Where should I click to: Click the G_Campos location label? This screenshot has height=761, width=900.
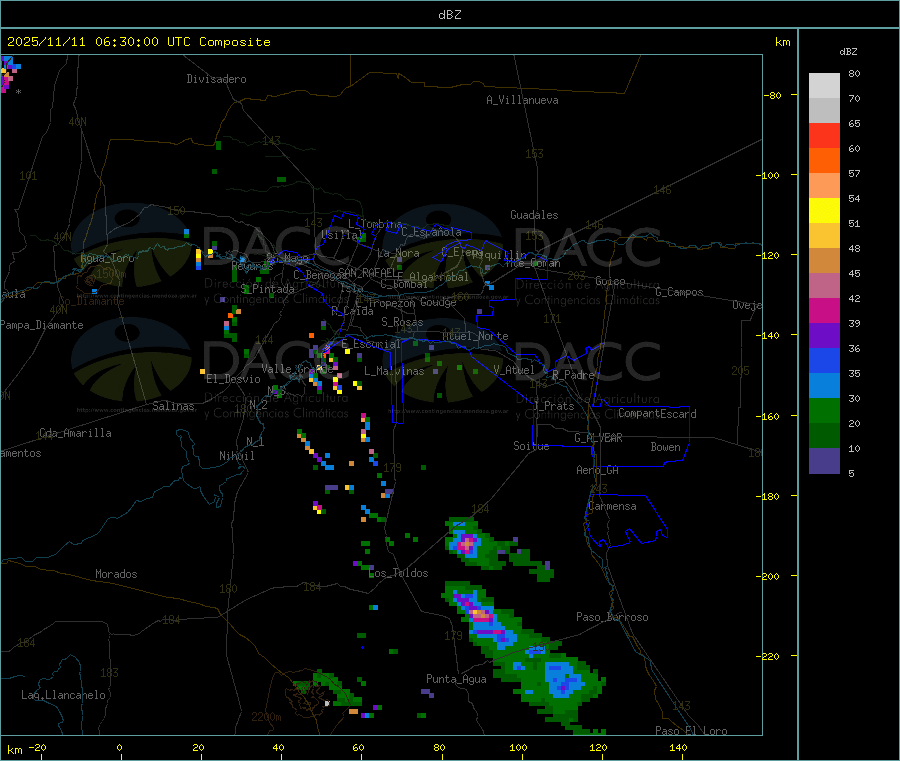click(x=680, y=292)
